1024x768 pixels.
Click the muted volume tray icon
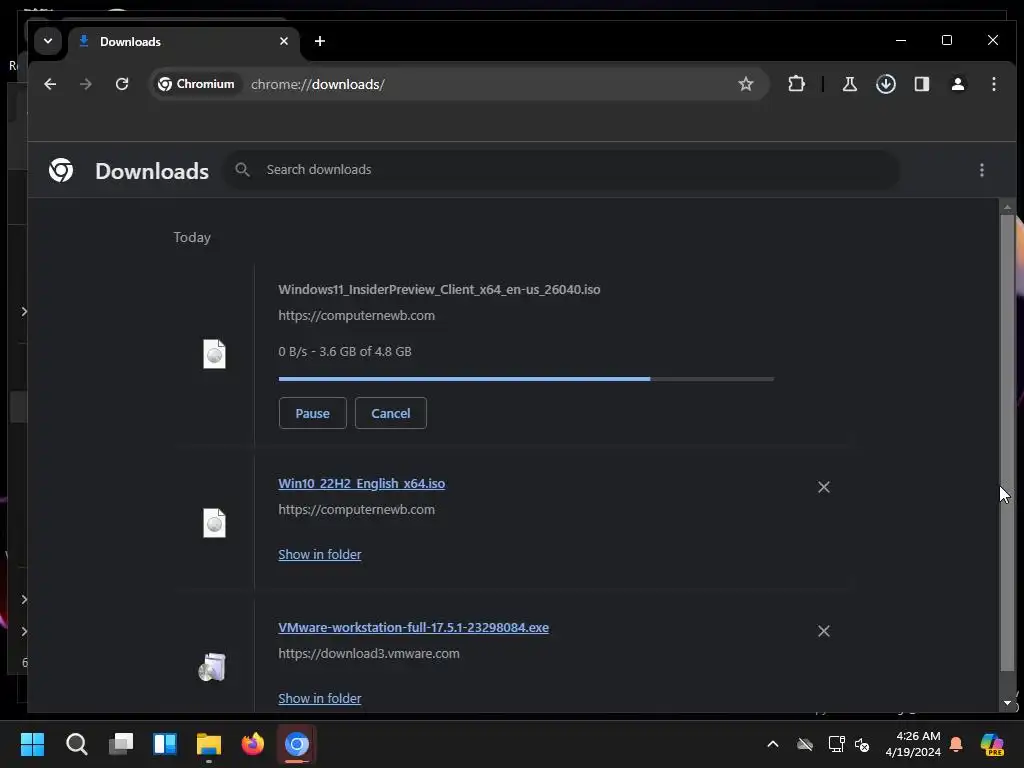pyautogui.click(x=862, y=744)
